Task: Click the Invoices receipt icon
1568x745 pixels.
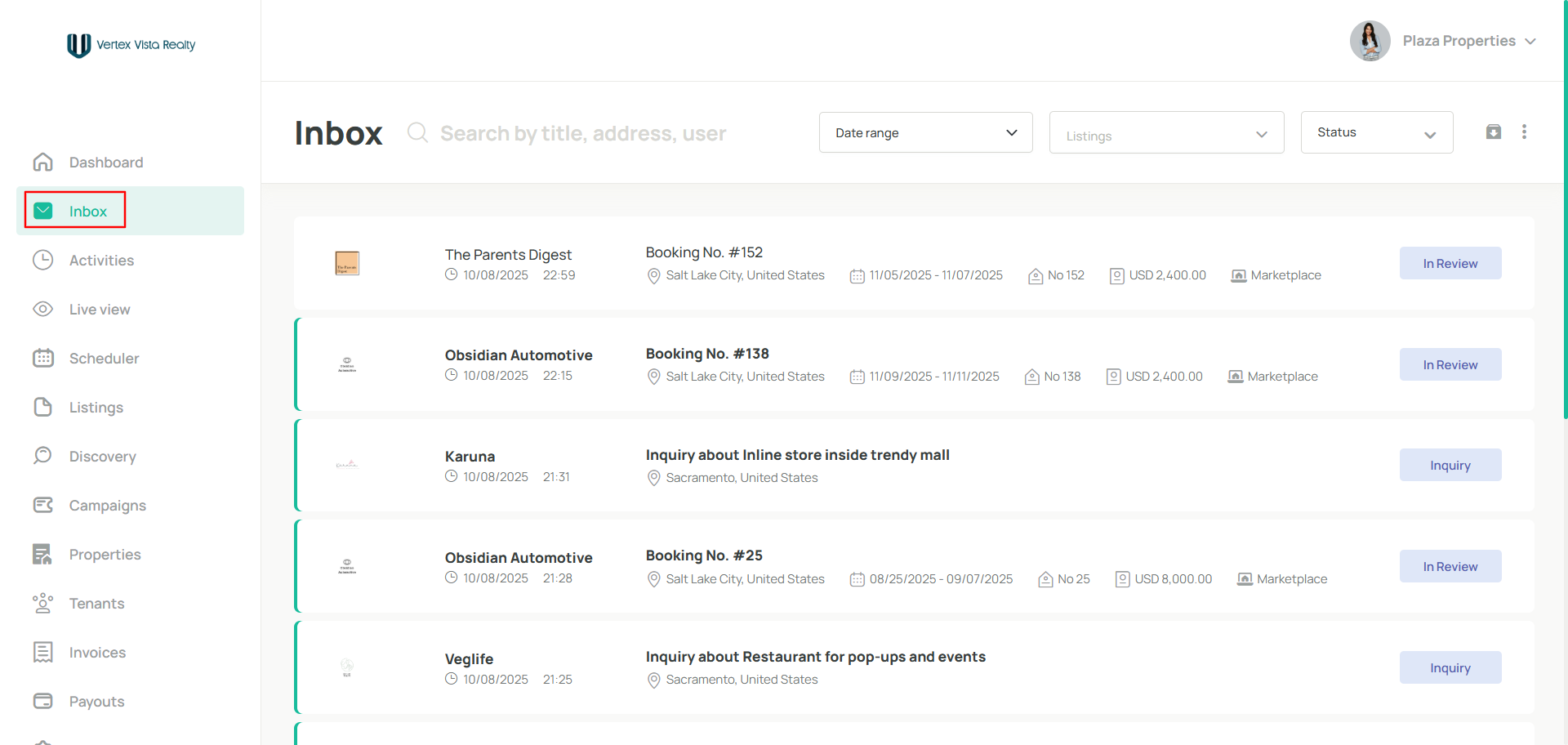Action: (x=42, y=652)
